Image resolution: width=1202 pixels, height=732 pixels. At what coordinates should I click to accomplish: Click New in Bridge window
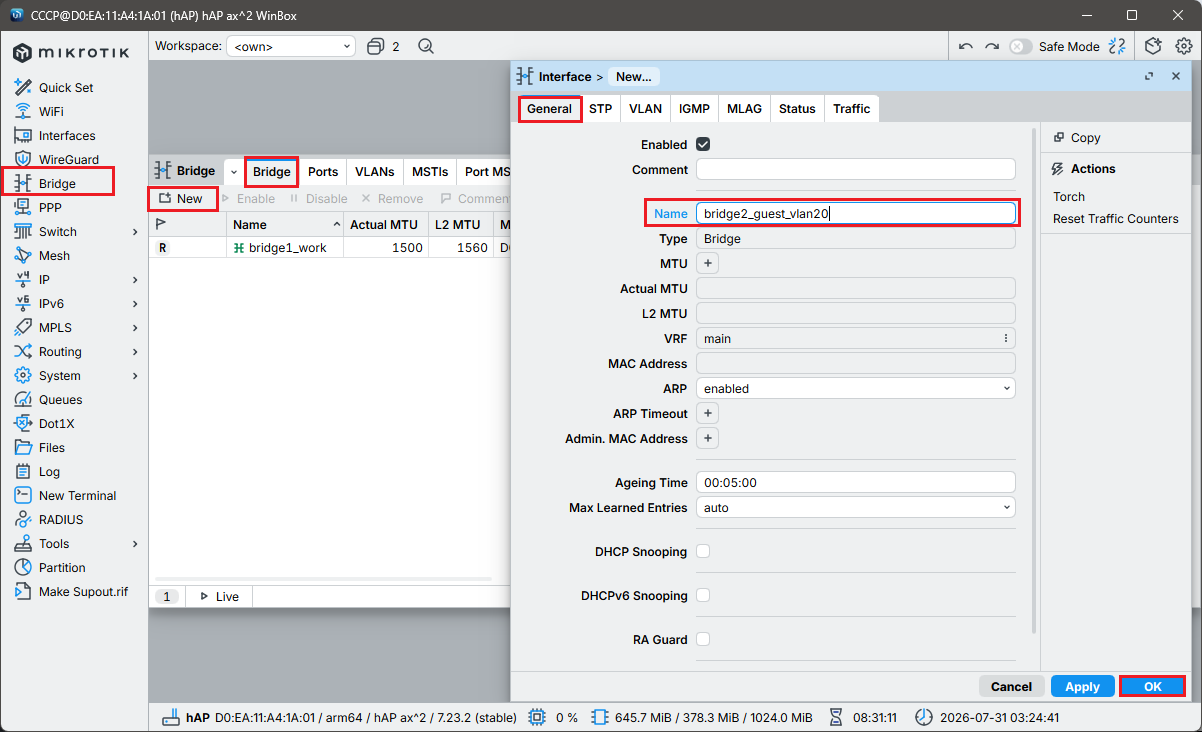(181, 198)
